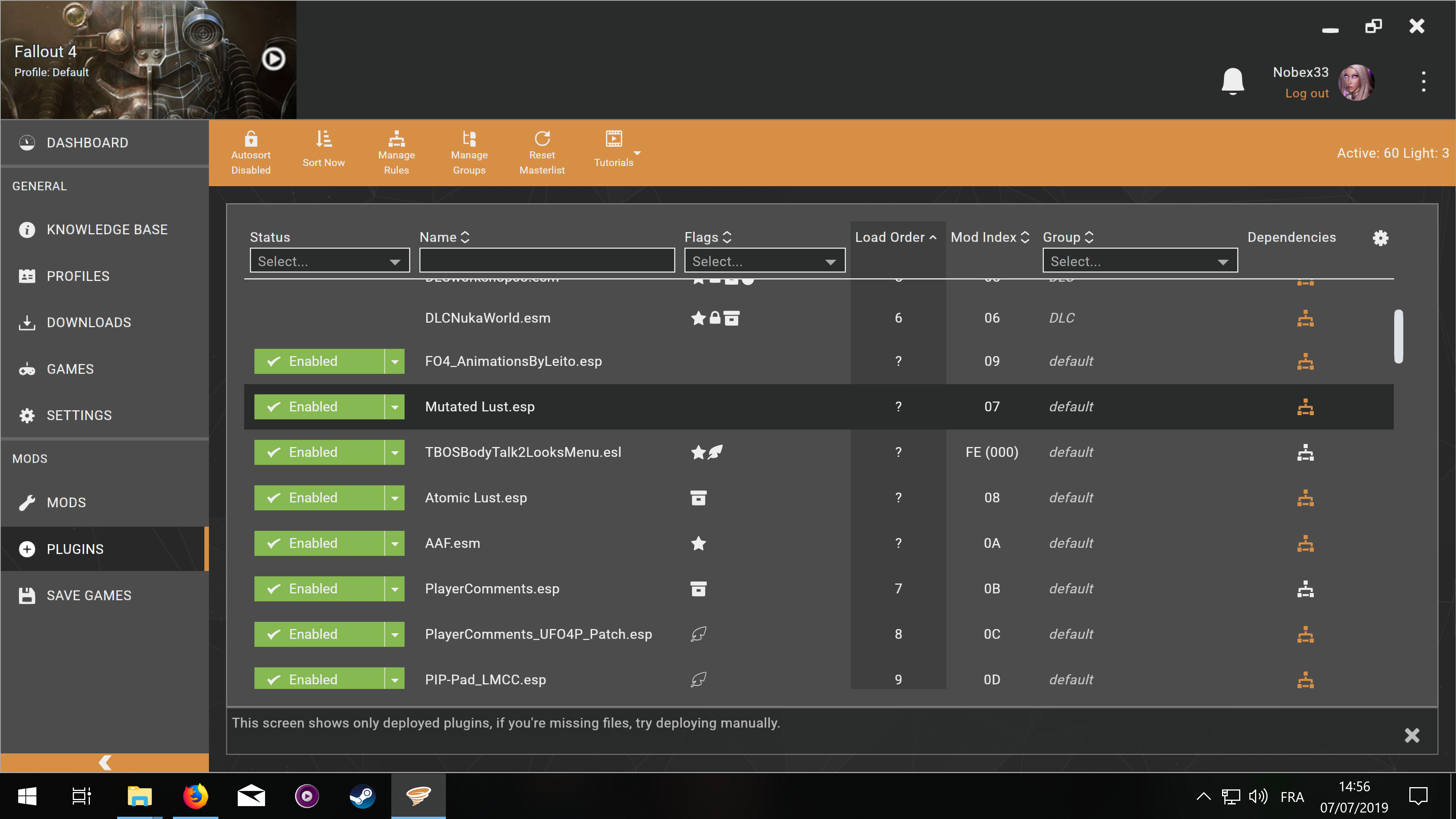Open the Save Games section
The height and width of the screenshot is (819, 1456).
(105, 595)
